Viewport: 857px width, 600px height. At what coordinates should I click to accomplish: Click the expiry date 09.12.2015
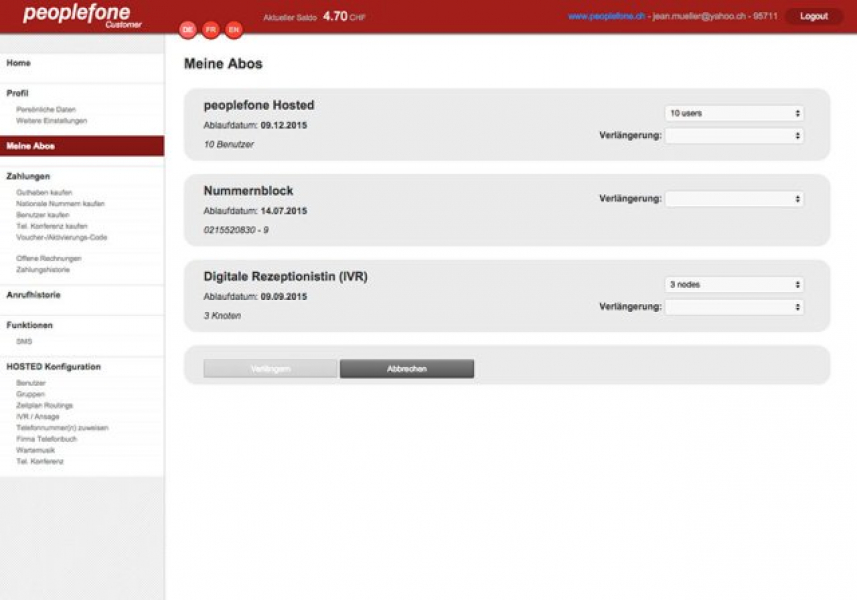[x=284, y=125]
